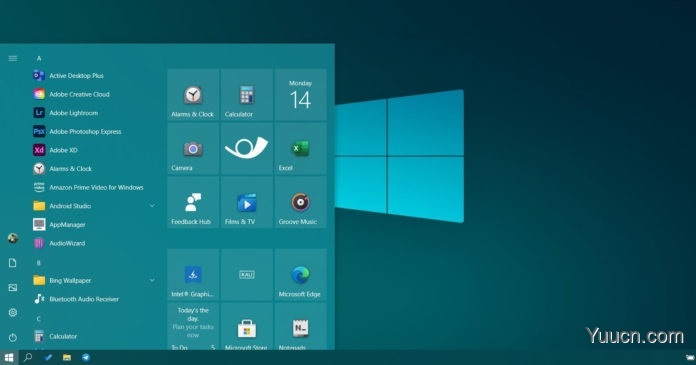Open the Films & TV tile
The width and height of the screenshot is (696, 365).
pos(247,202)
